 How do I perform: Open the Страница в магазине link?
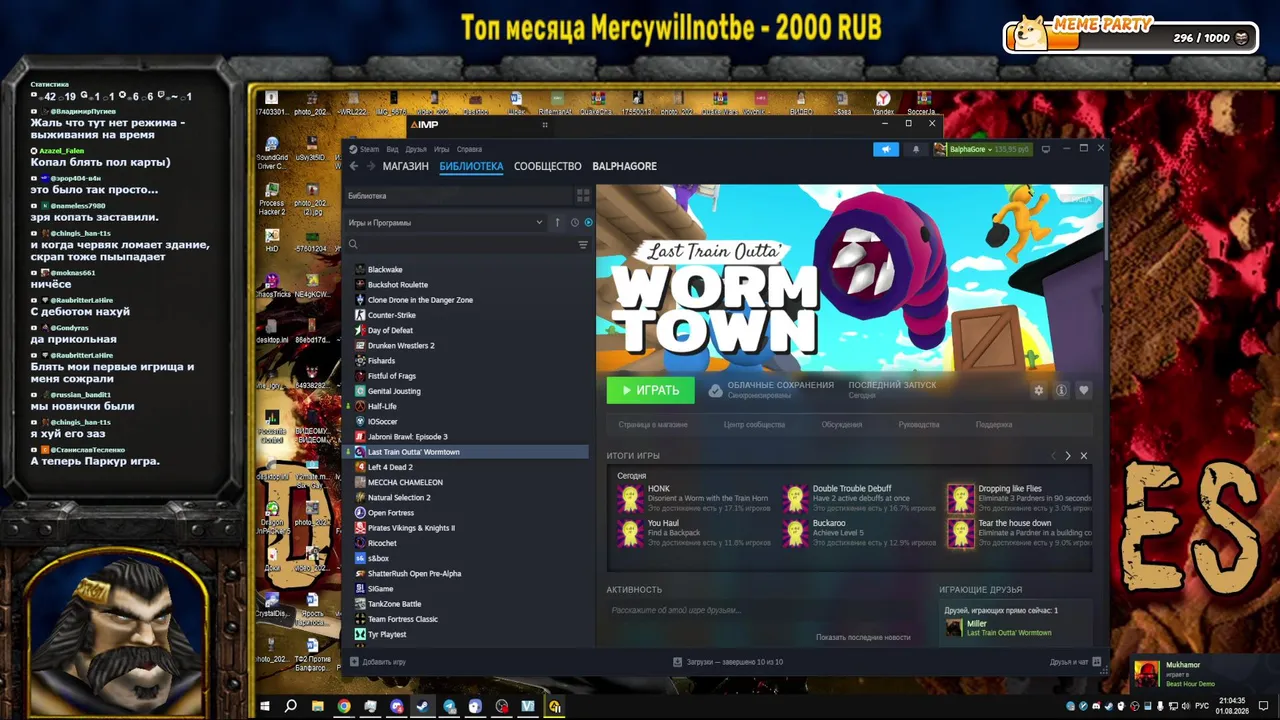[653, 425]
